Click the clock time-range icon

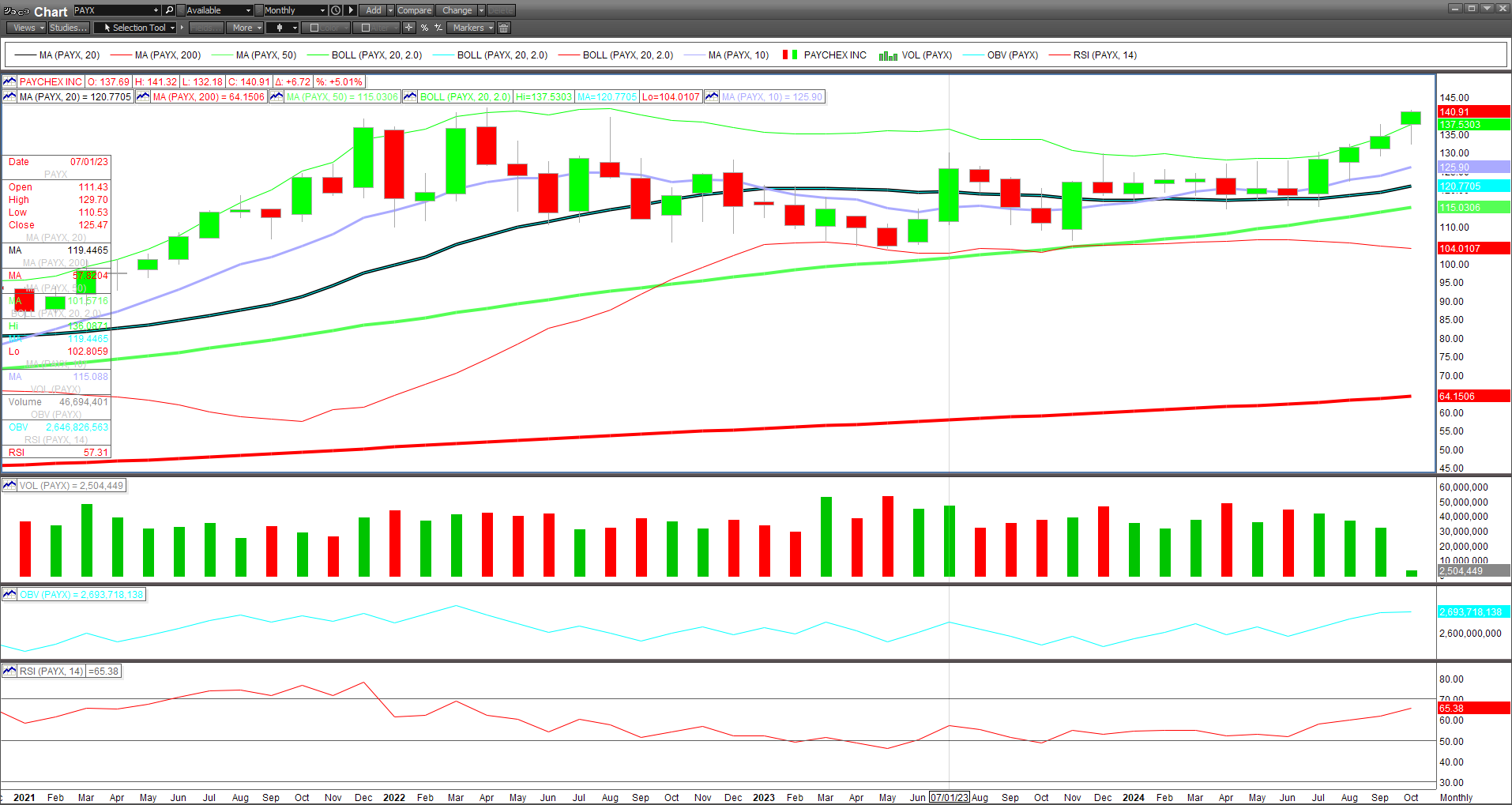point(336,10)
